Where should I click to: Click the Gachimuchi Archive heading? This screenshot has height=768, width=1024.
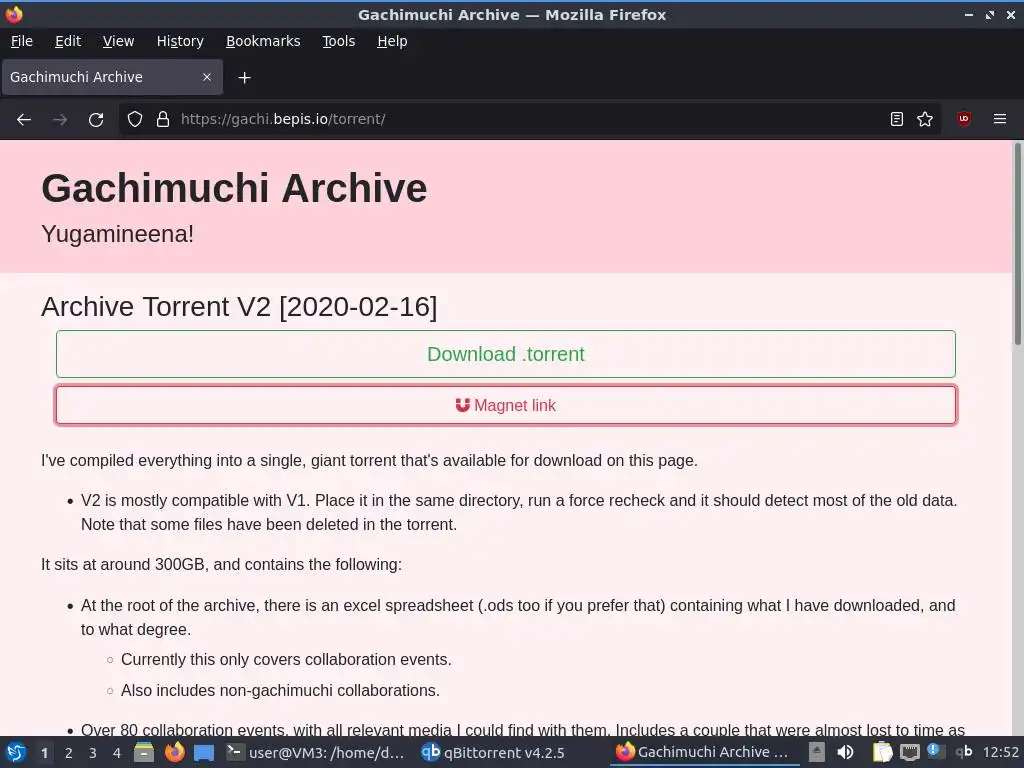tap(234, 188)
